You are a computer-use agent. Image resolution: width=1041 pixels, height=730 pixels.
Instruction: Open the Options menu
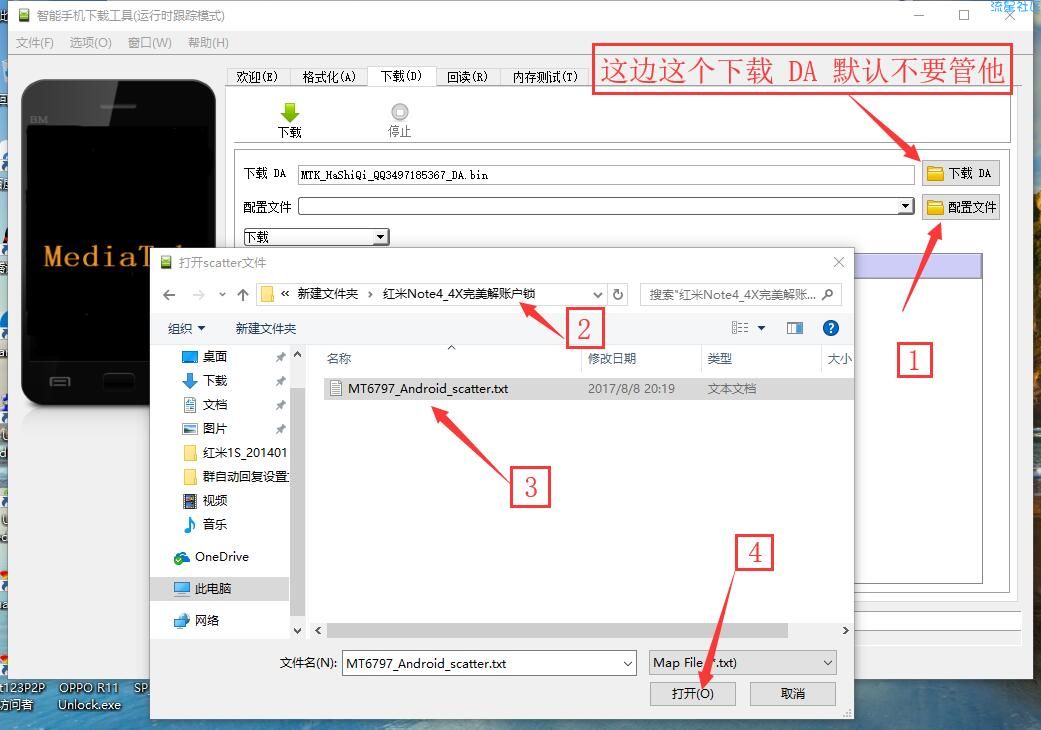tap(90, 42)
